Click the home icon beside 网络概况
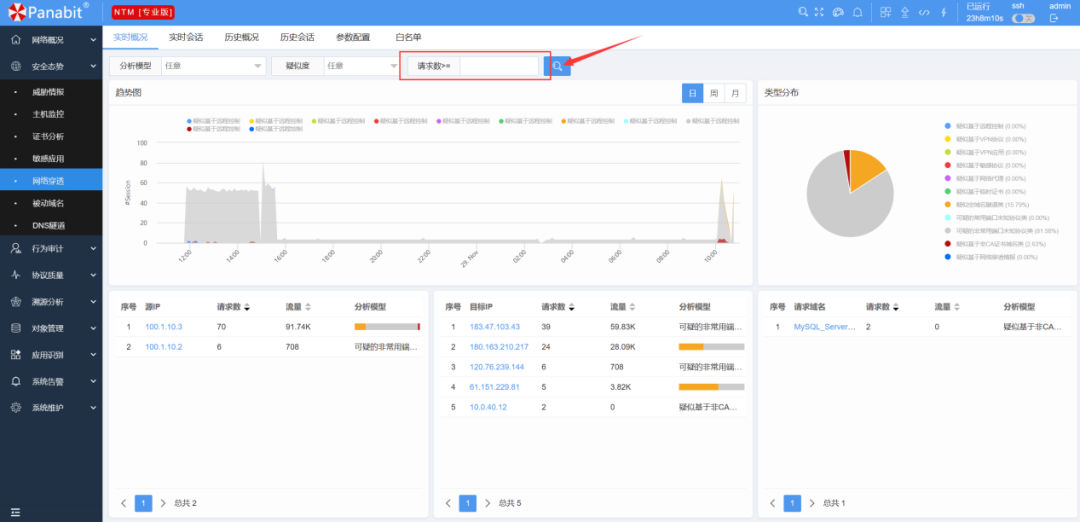 tap(16, 40)
